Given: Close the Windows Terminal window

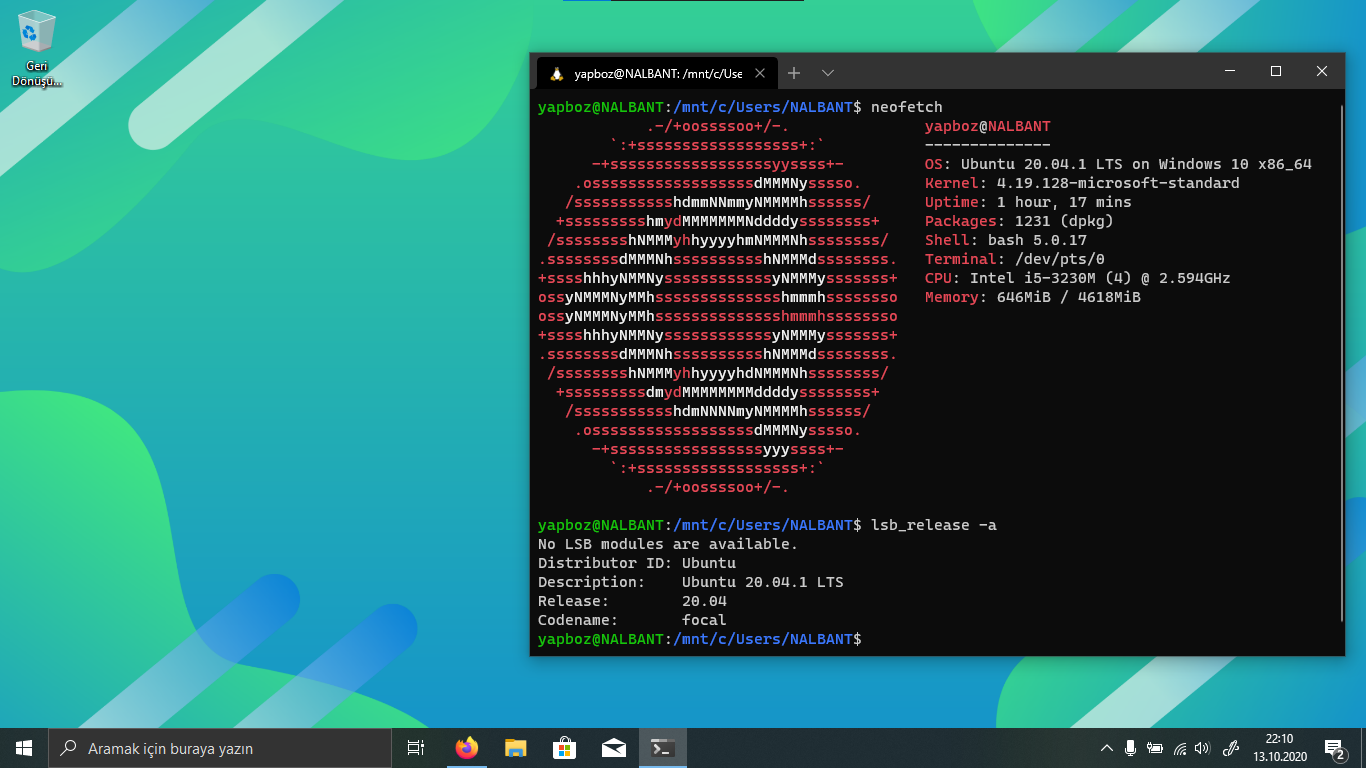Looking at the screenshot, I should (x=1322, y=71).
